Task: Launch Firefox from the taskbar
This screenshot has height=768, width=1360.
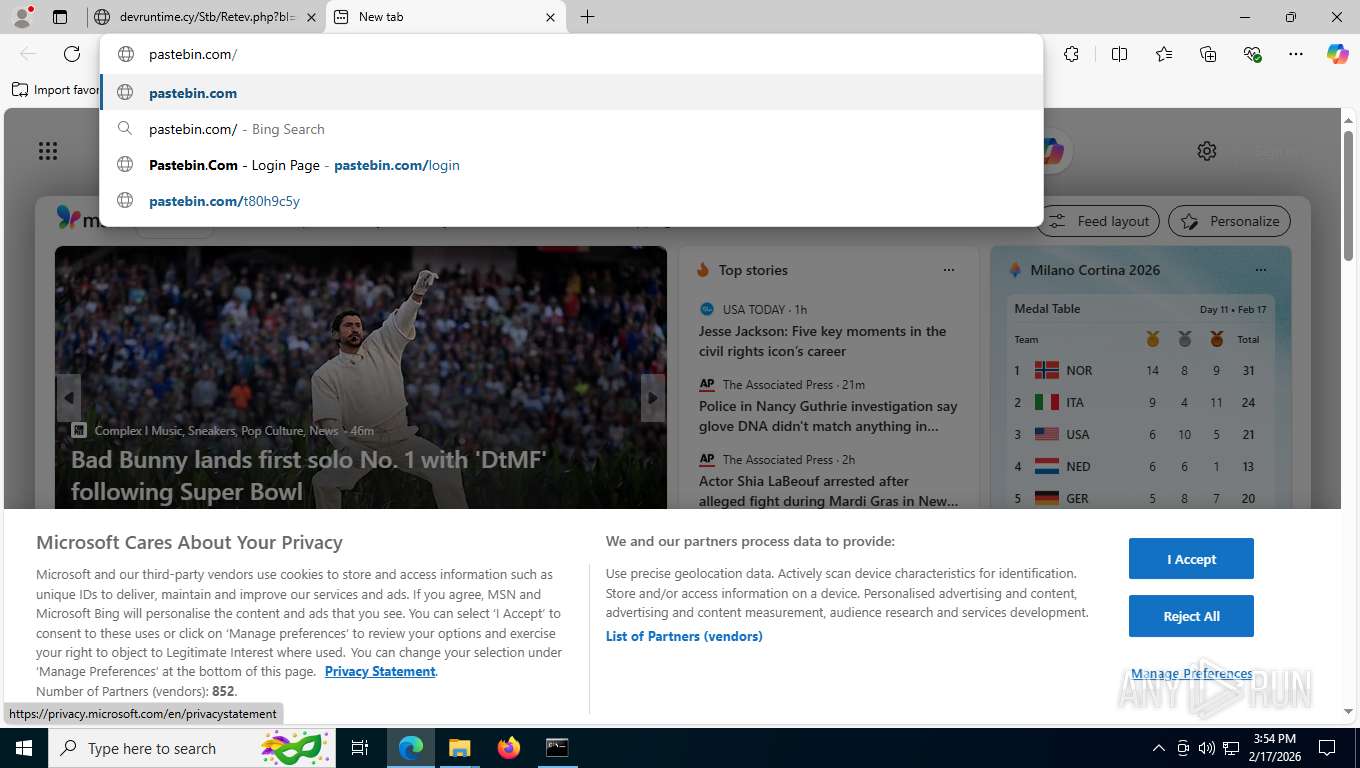Action: pos(509,748)
